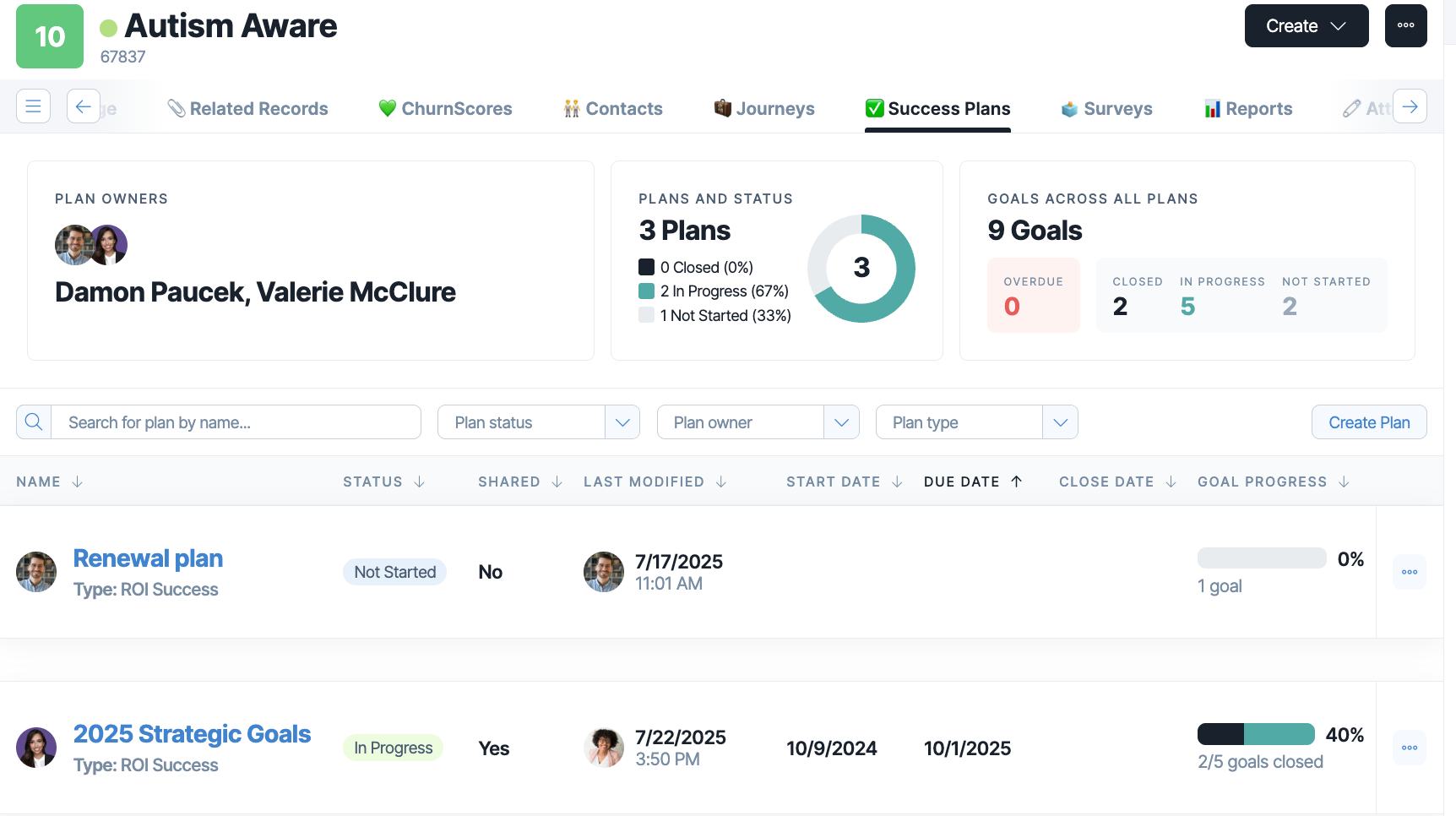Viewport: 1456px width, 816px height.
Task: Click the Overdue goals count card
Action: [x=1034, y=295]
